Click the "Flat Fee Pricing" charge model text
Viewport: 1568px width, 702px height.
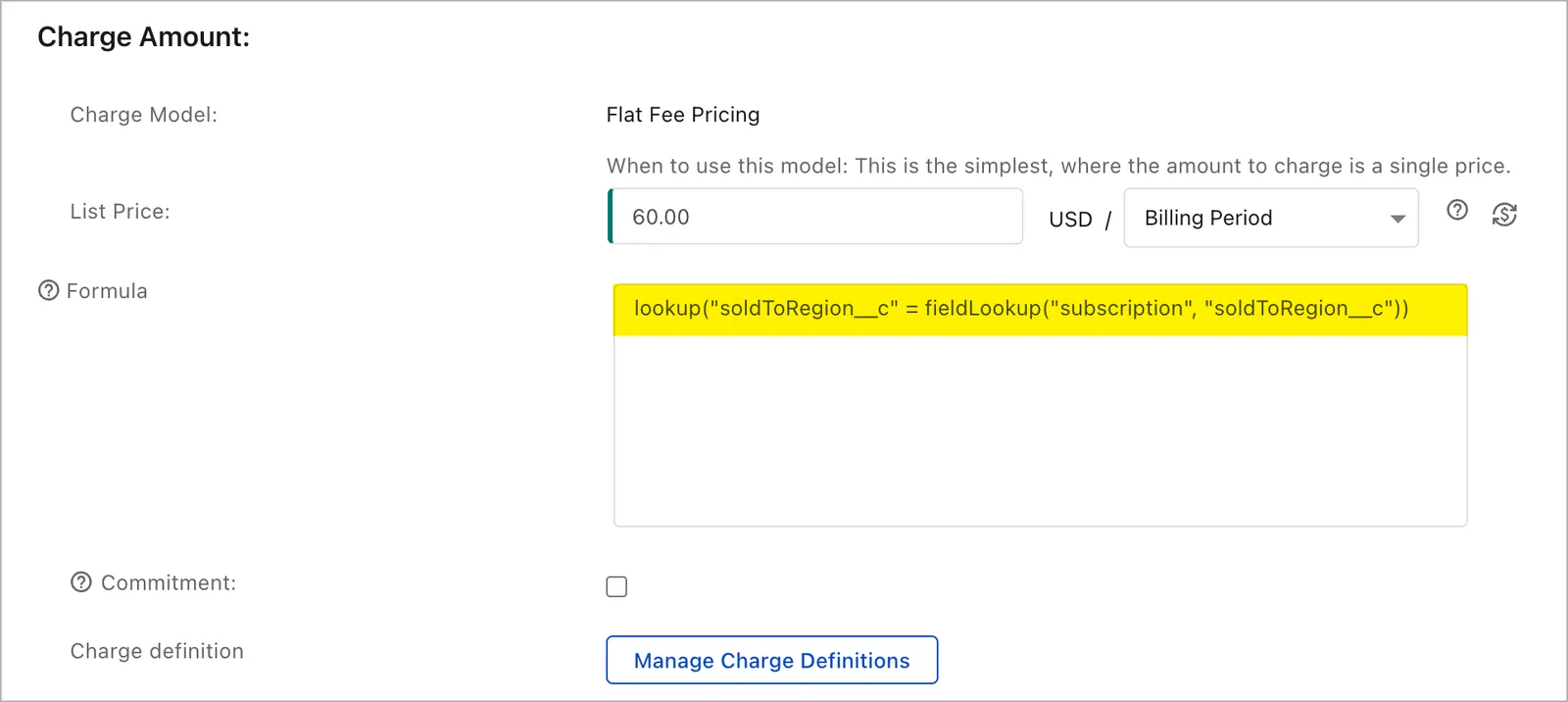[x=683, y=115]
